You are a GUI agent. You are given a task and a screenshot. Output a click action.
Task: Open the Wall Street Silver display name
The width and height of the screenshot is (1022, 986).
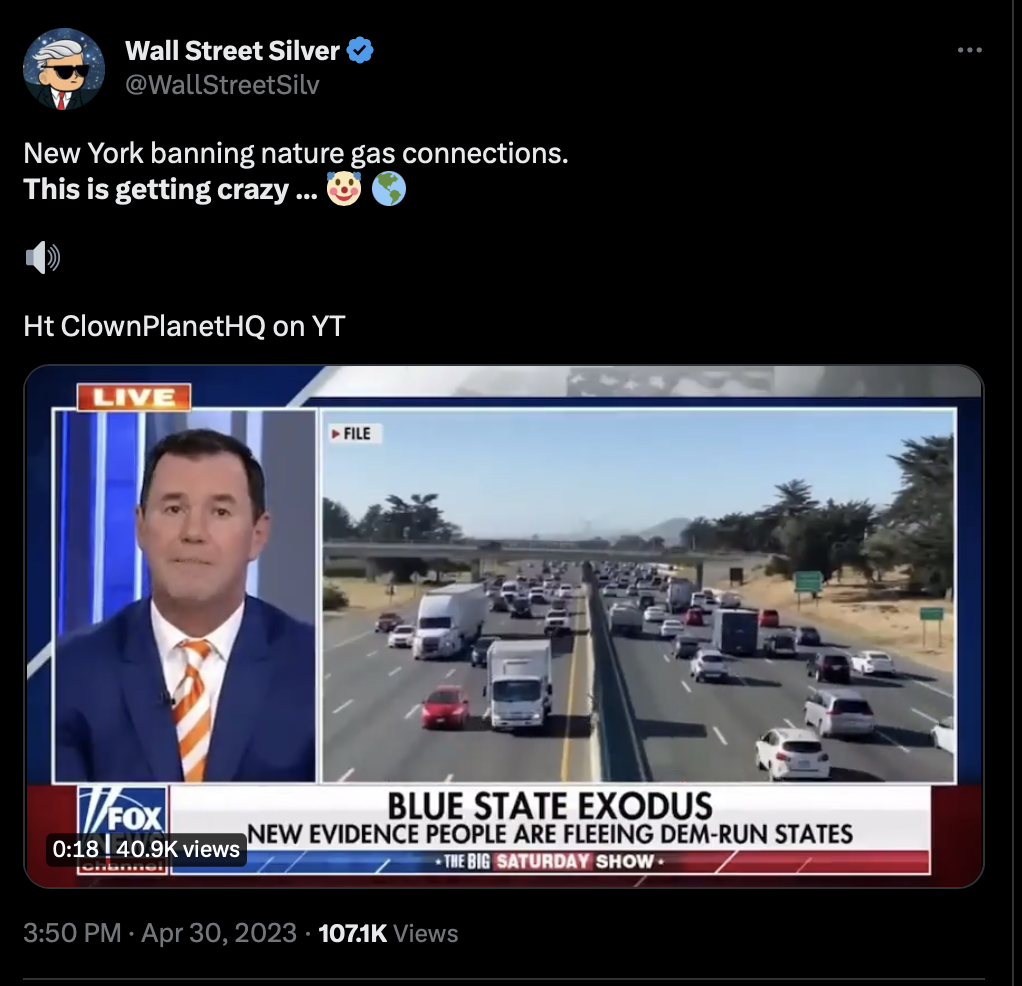(232, 50)
